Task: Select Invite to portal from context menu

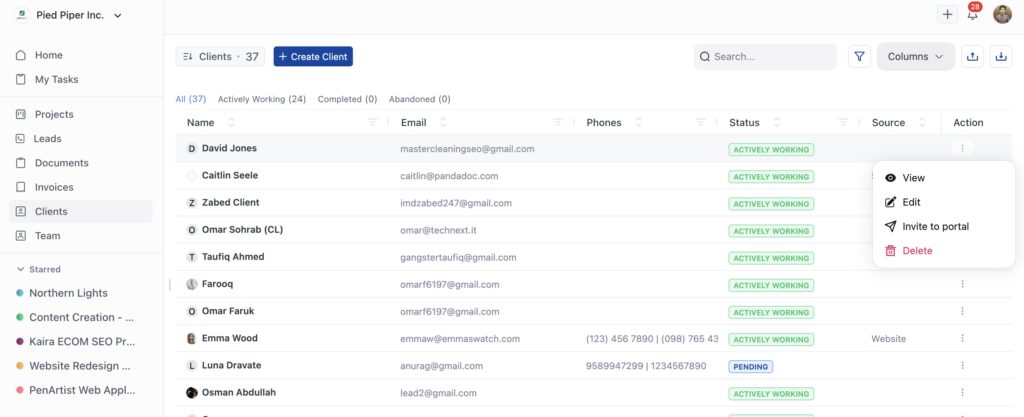Action: point(935,226)
